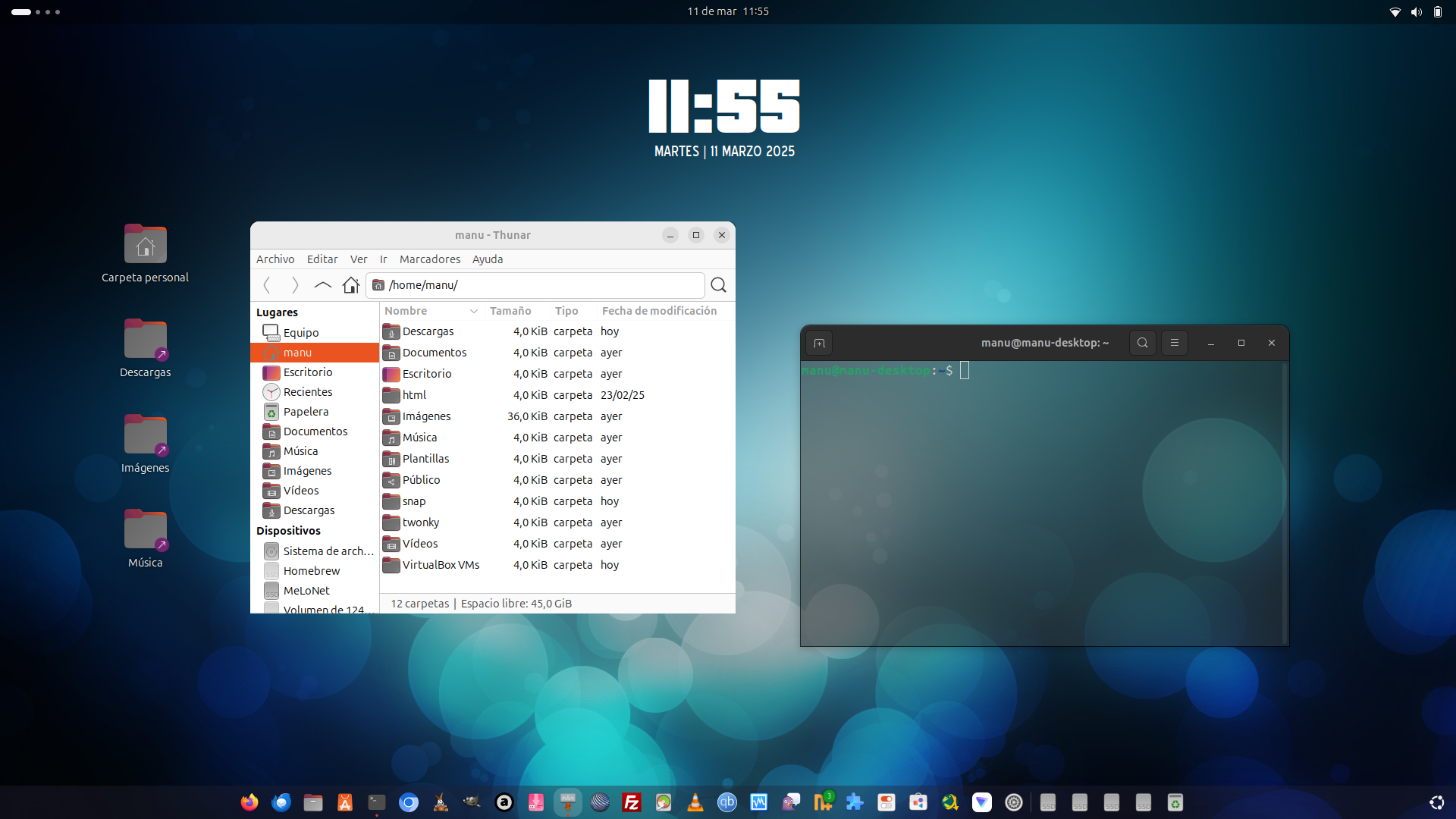This screenshot has height=819, width=1456.
Task: Open the system monitor dock icon
Action: tap(759, 802)
